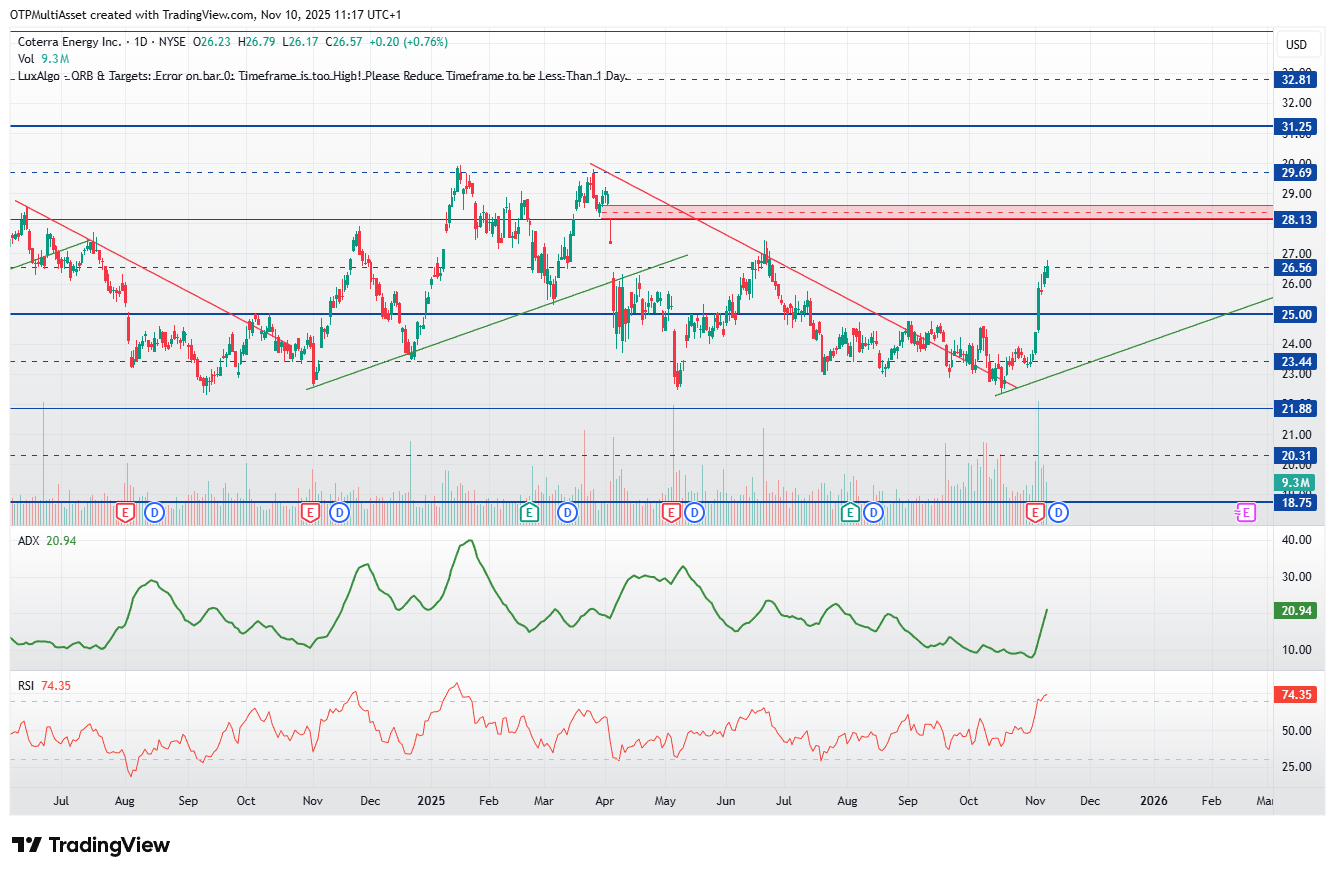Click the blue dividend D marker beside latest earnings
Viewport: 1335px width, 875px height.
pos(1059,513)
